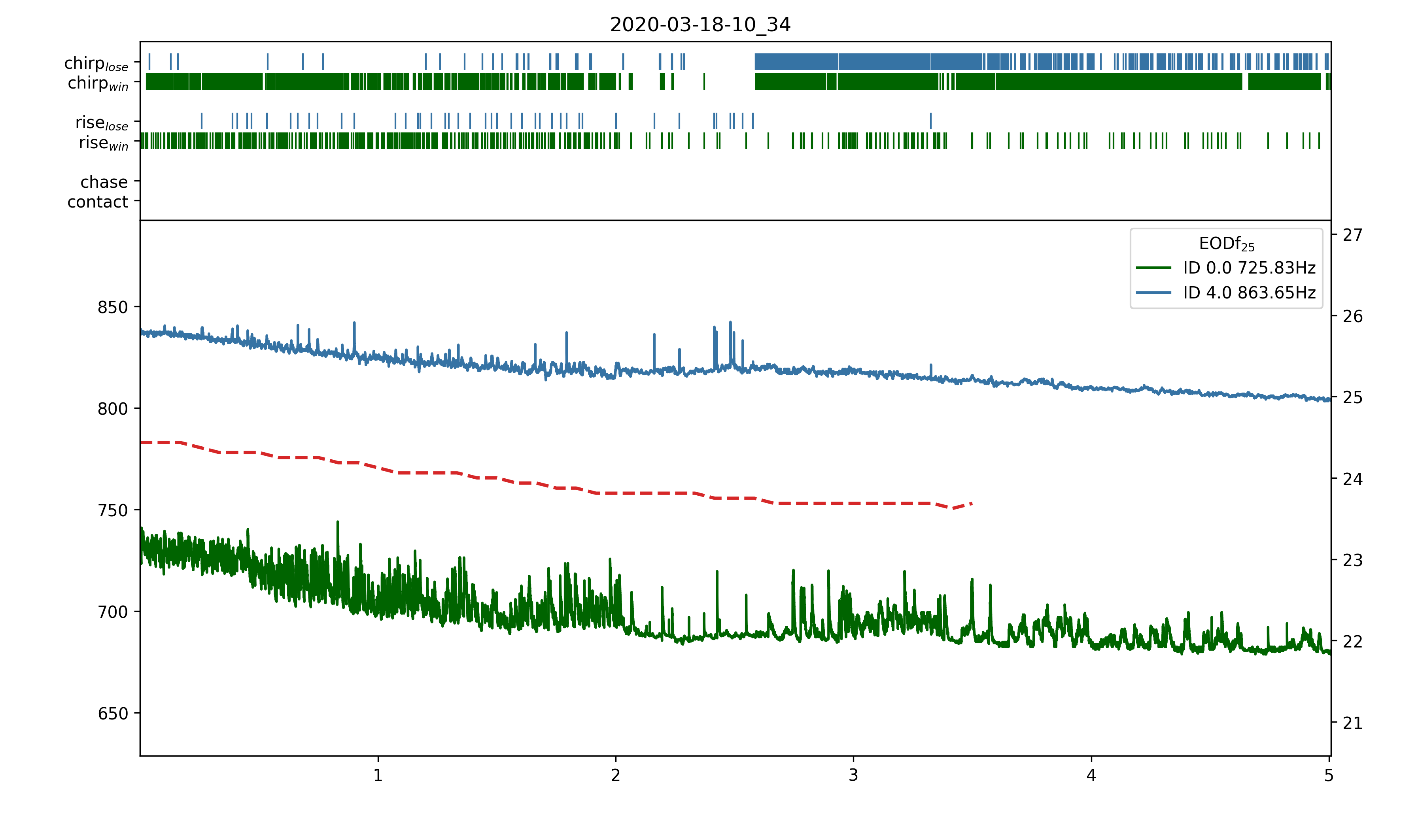The image size is (1401, 840).
Task: Click the green ID 0.0 legend line
Action: (1153, 268)
